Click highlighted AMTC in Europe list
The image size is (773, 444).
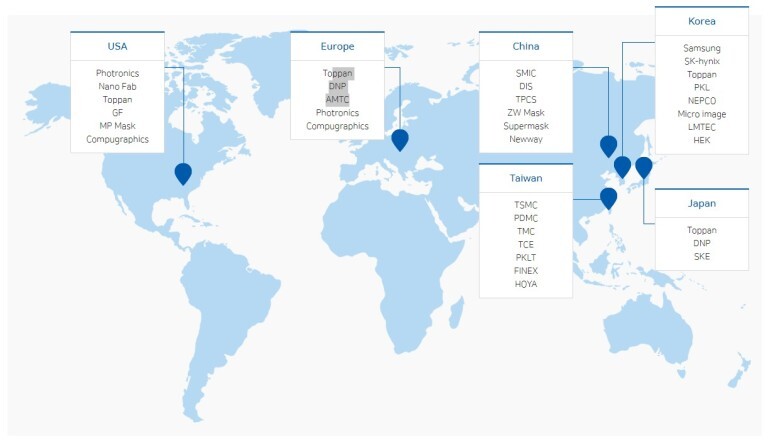337,100
